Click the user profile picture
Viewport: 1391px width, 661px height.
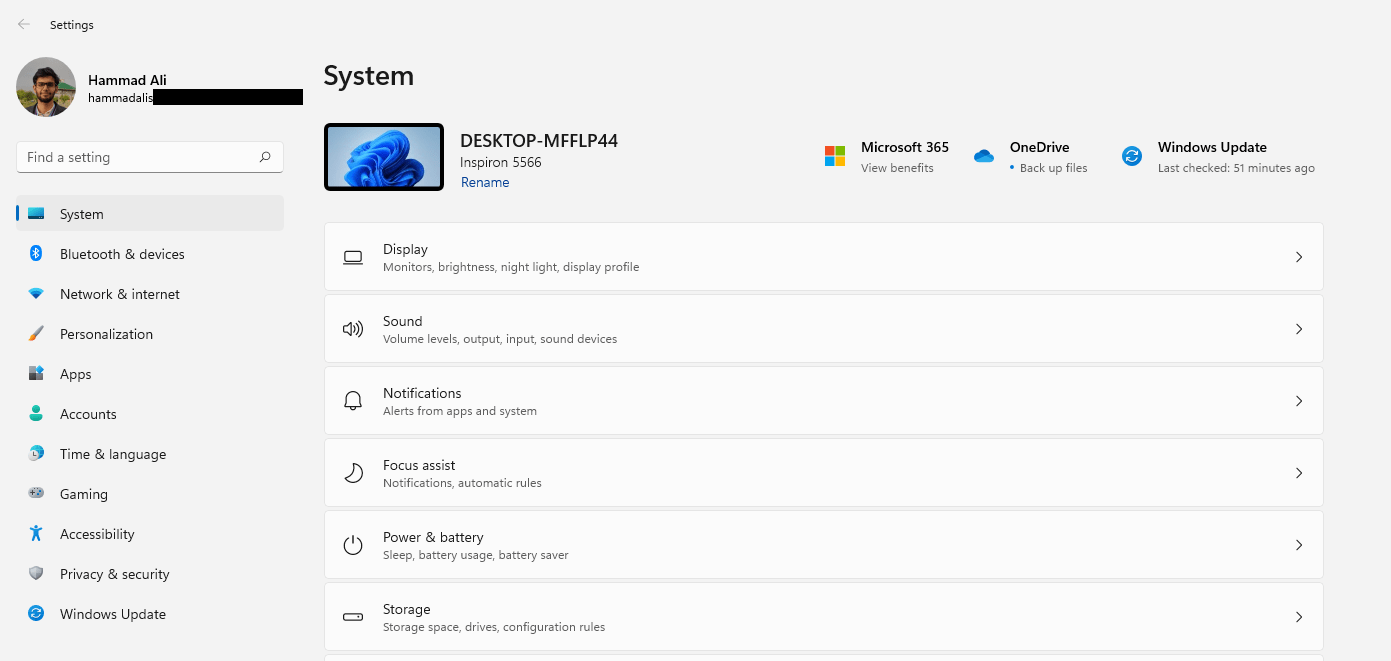pyautogui.click(x=46, y=87)
